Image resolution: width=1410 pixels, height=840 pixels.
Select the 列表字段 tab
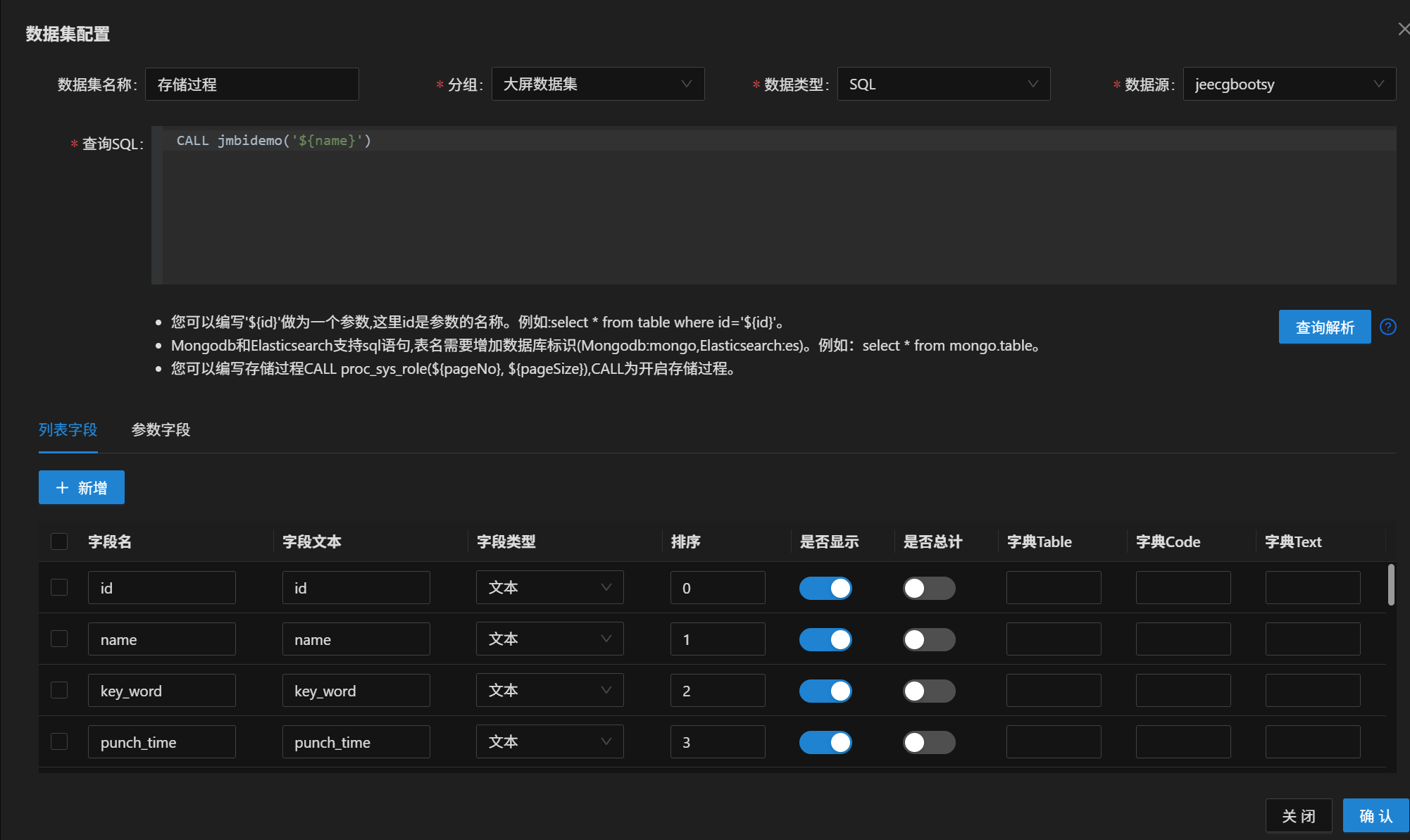coord(68,430)
